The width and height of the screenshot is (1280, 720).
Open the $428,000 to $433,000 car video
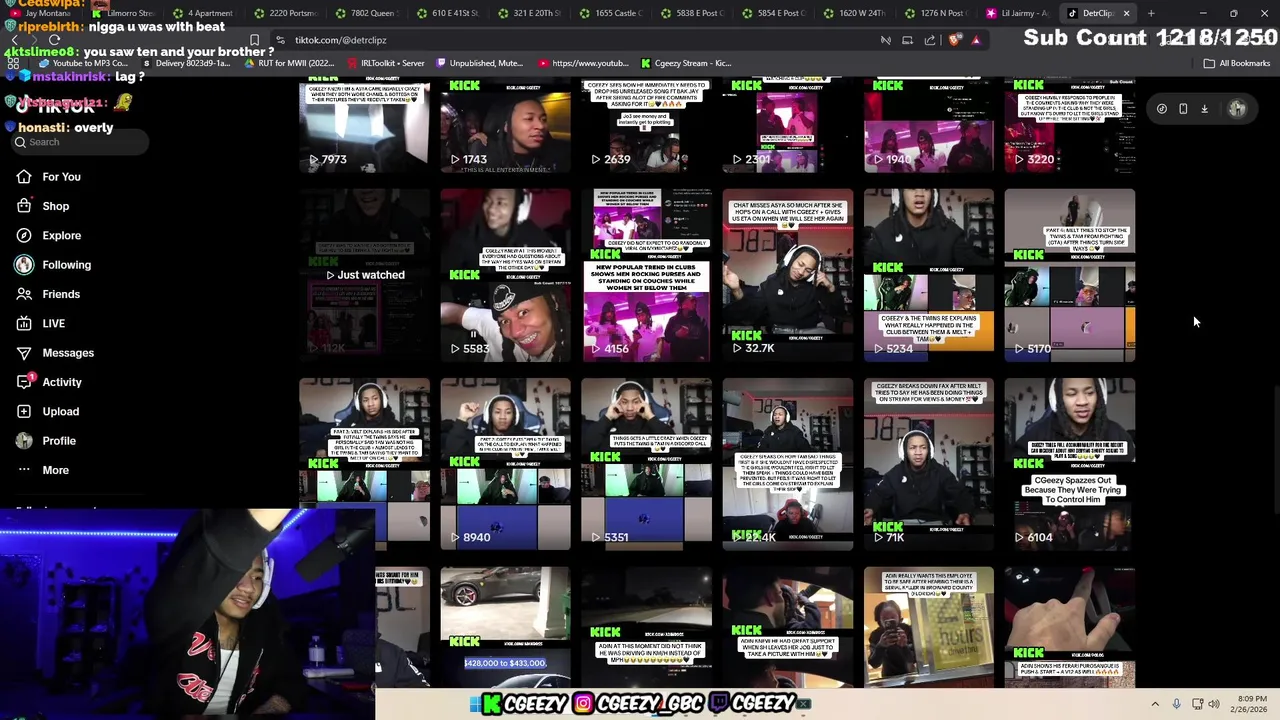505,627
